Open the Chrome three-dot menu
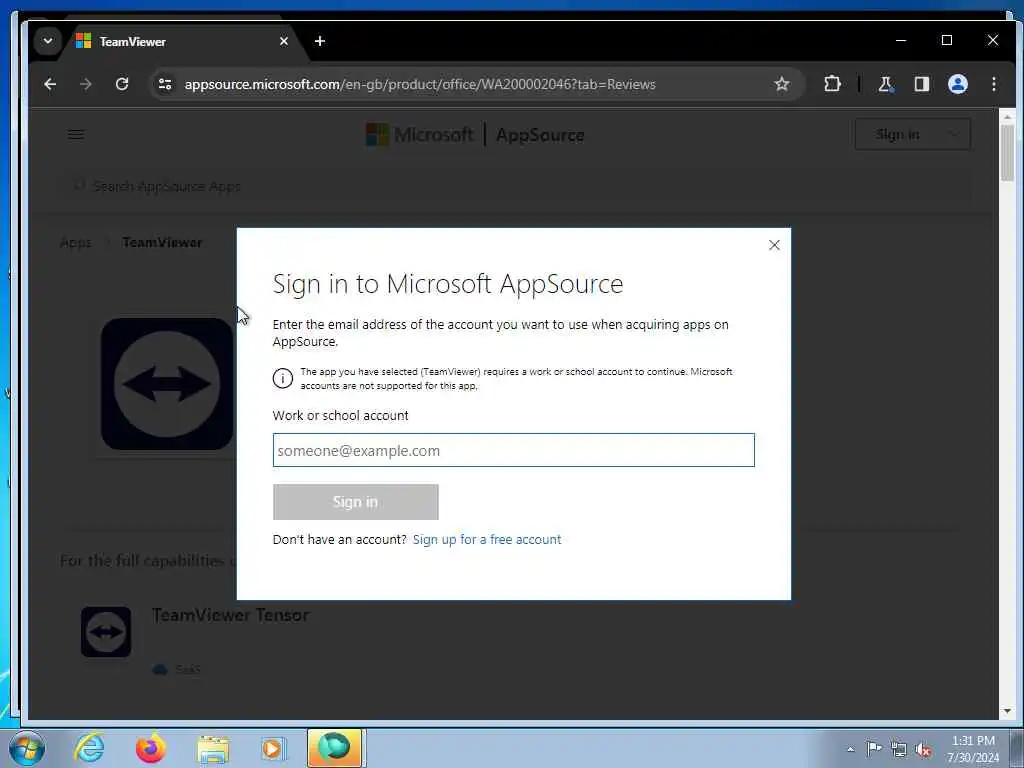The height and width of the screenshot is (768, 1024). 993,84
